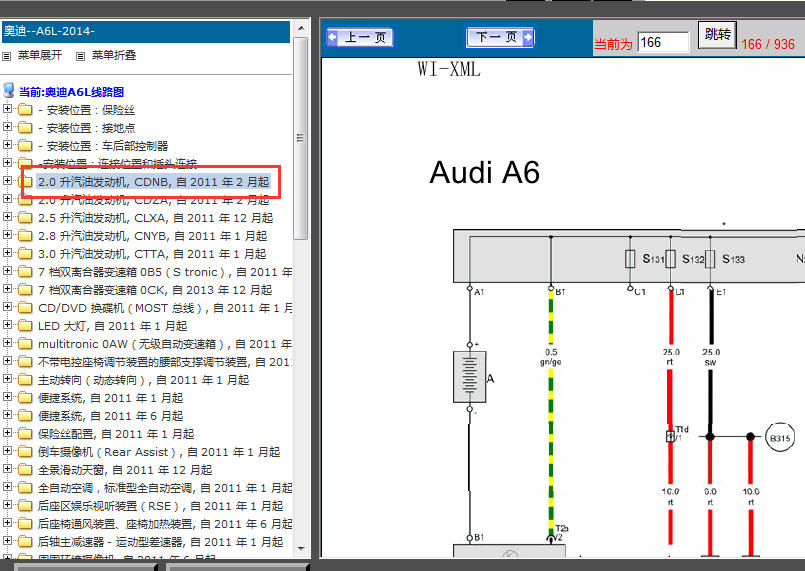Screen dimensions: 805x571
Task: Go to previous page with 上一页 button
Action: pos(360,37)
